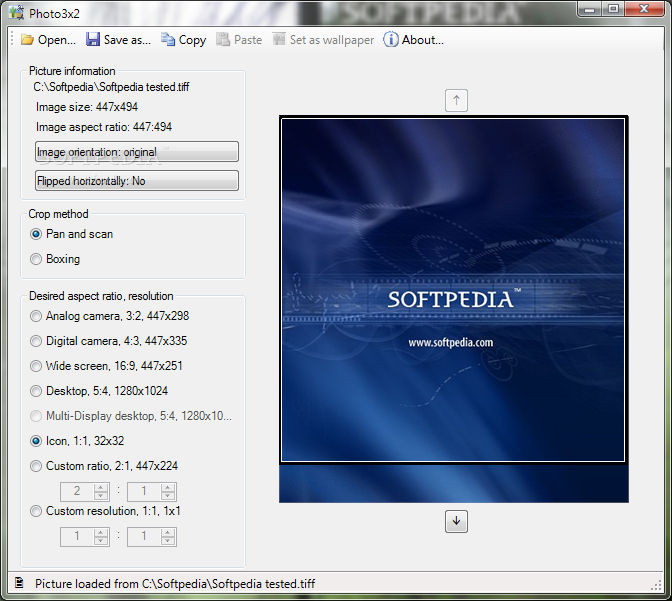This screenshot has height=601, width=672.
Task: Click the Open... toolbar label
Action: pyautogui.click(x=57, y=40)
